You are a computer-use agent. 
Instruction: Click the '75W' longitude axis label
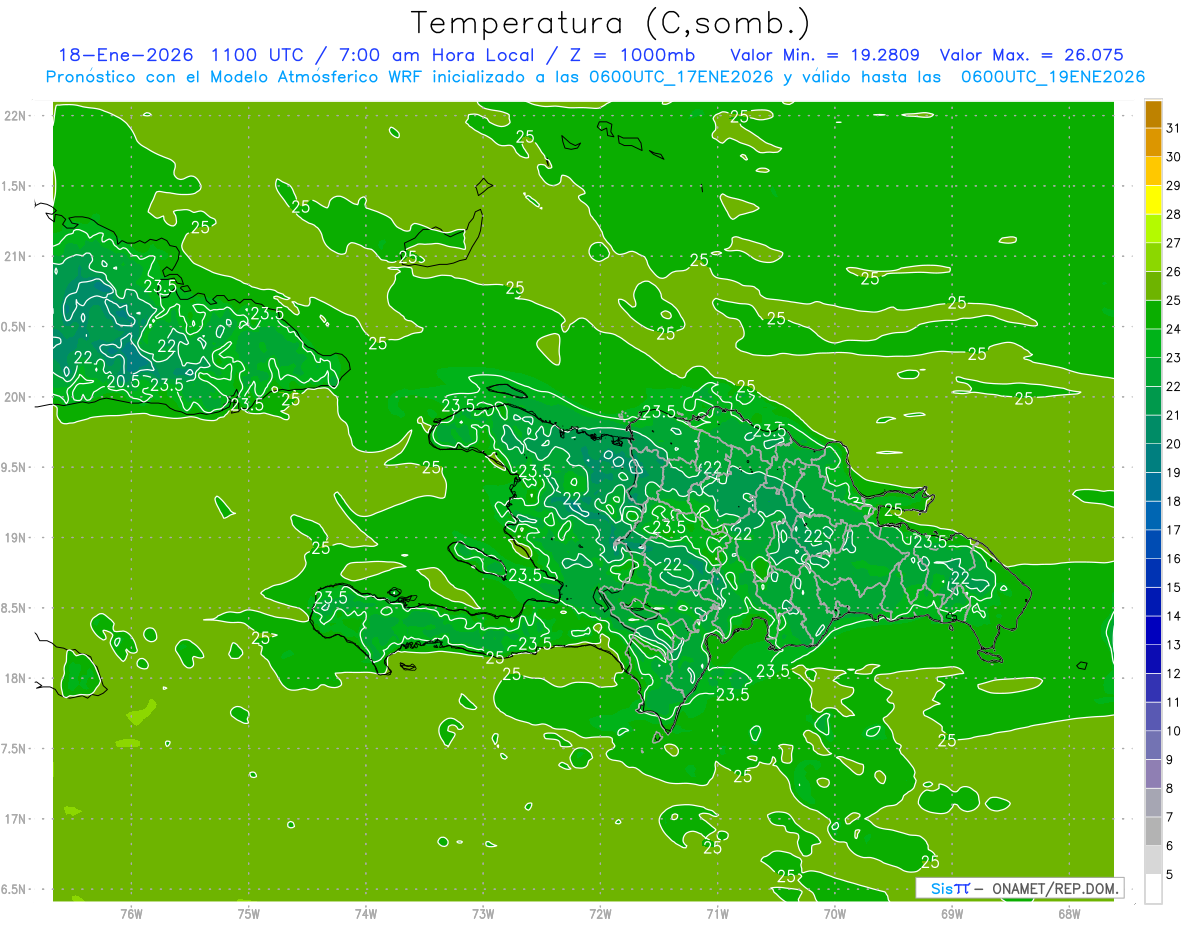coord(249,913)
